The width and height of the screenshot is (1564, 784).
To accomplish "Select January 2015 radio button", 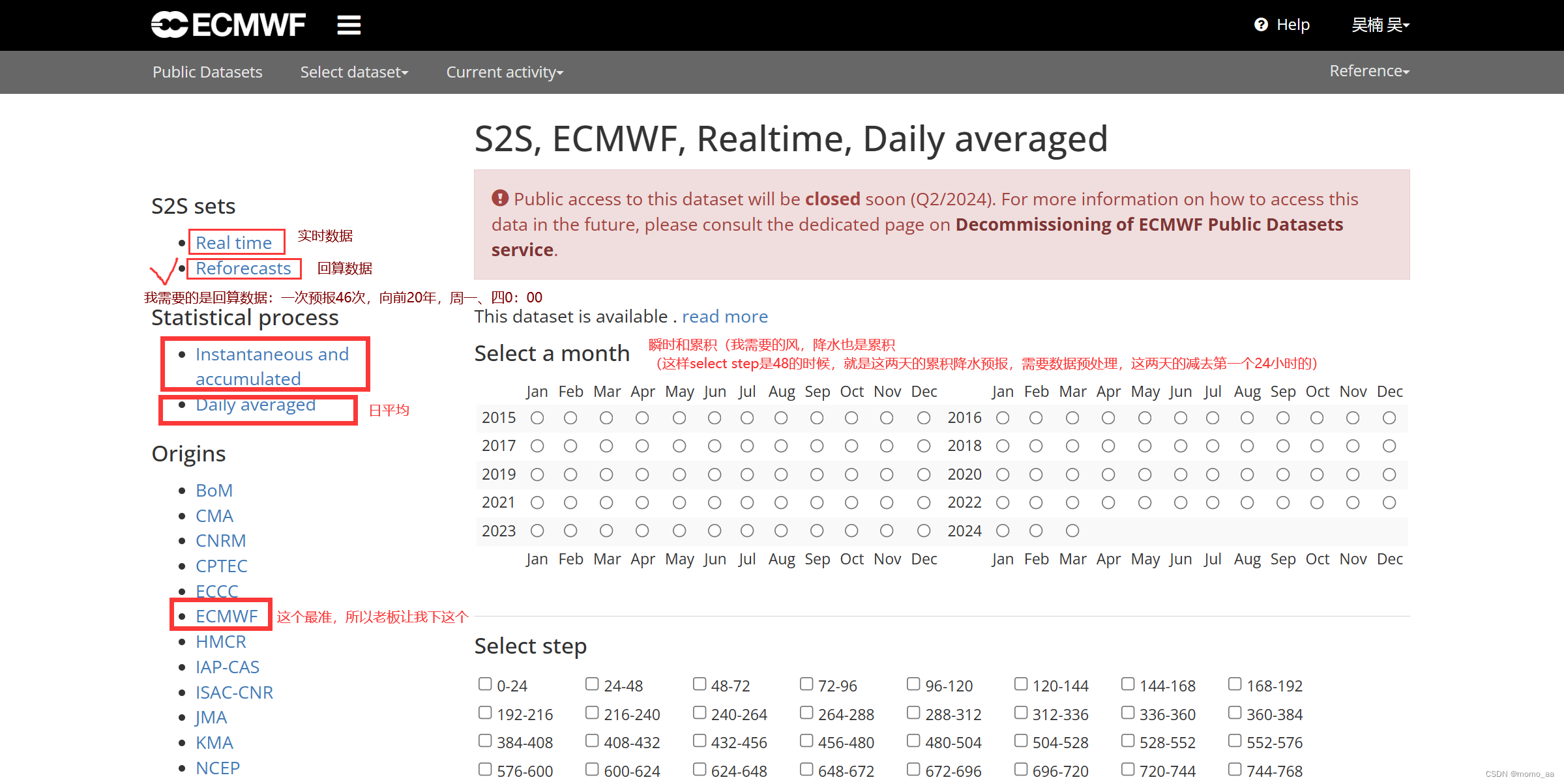I will (x=537, y=418).
